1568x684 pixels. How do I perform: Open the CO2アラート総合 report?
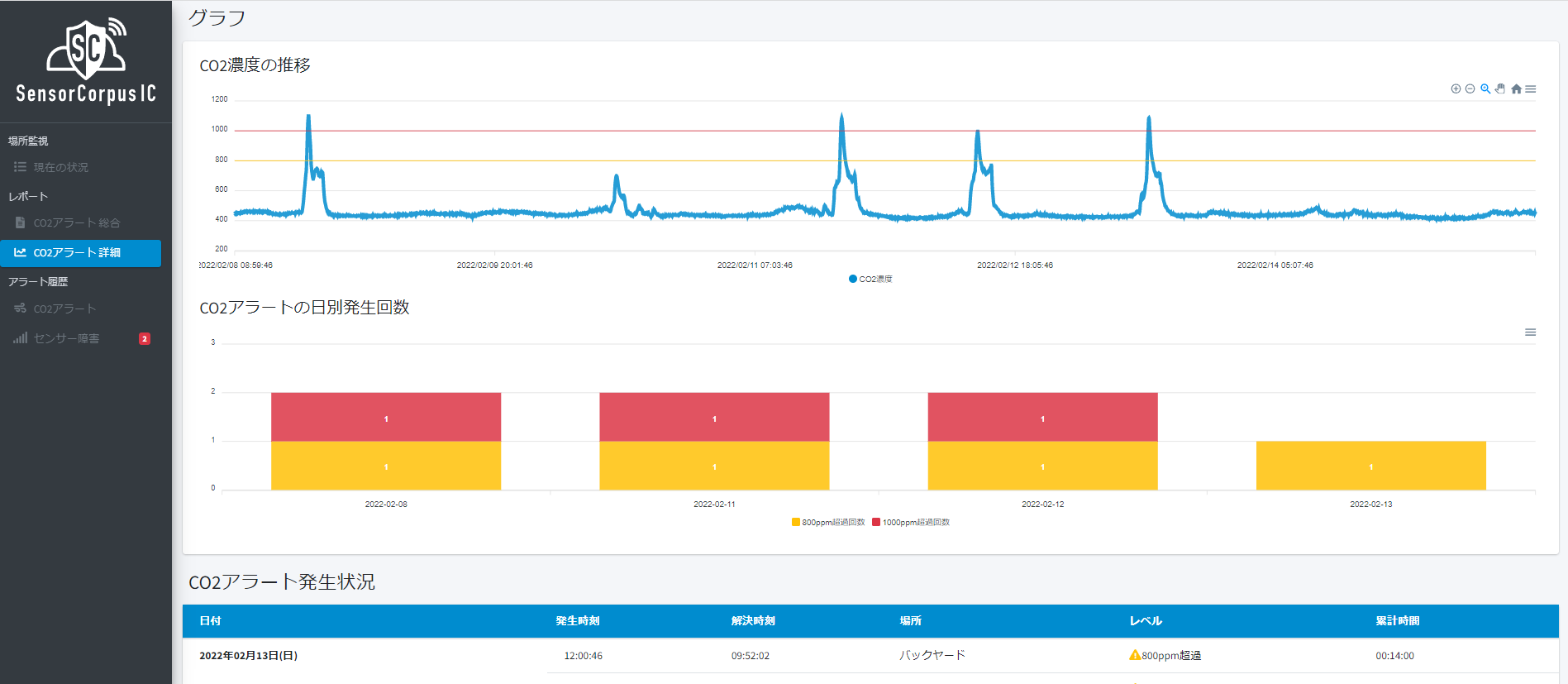tap(76, 222)
